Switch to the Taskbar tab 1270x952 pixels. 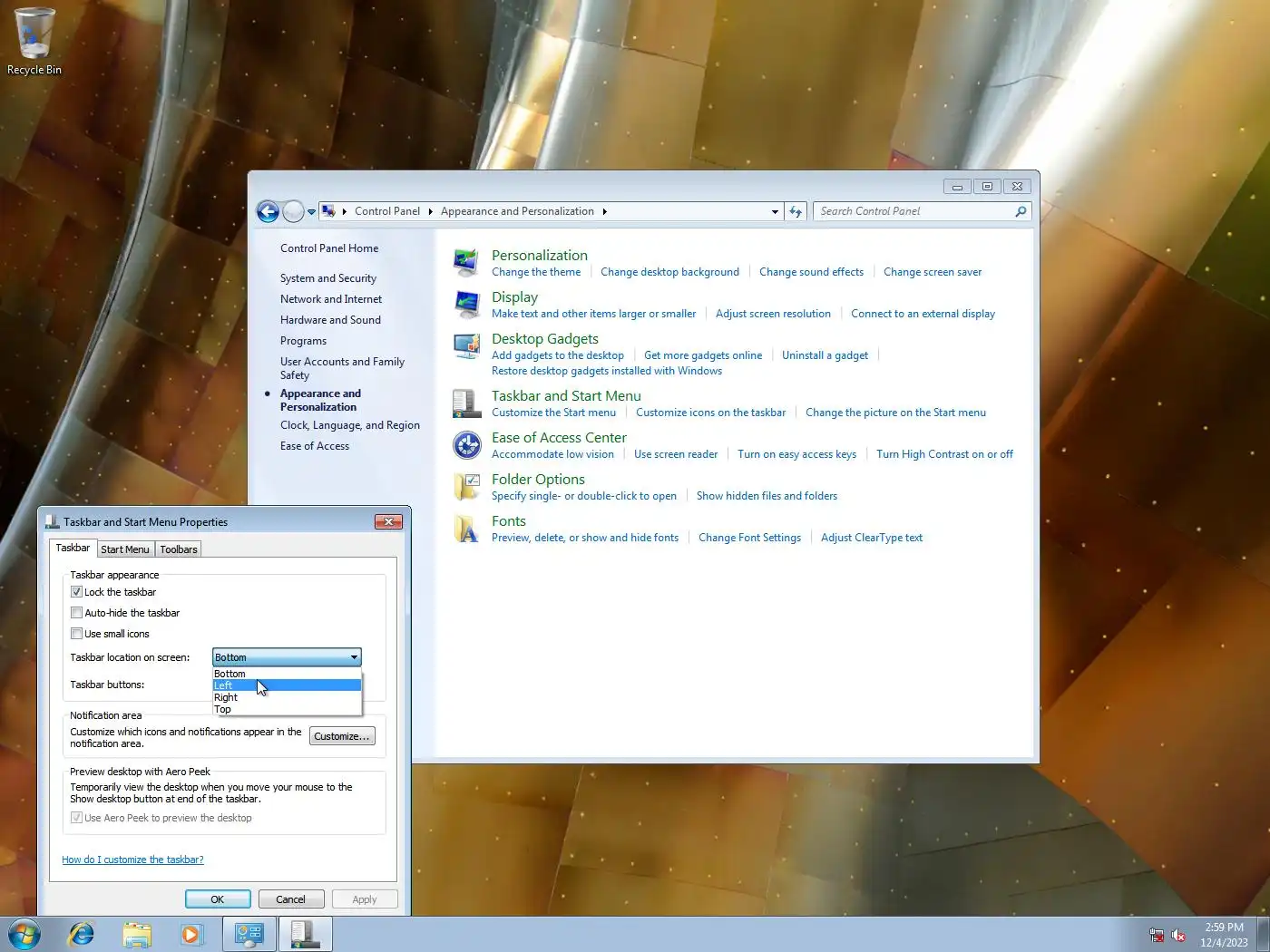[73, 548]
